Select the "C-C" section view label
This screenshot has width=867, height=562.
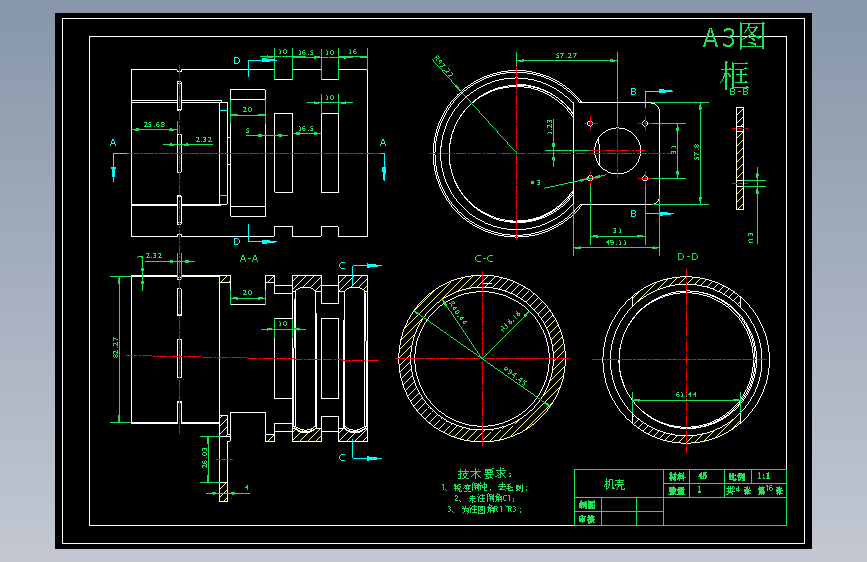tap(484, 258)
